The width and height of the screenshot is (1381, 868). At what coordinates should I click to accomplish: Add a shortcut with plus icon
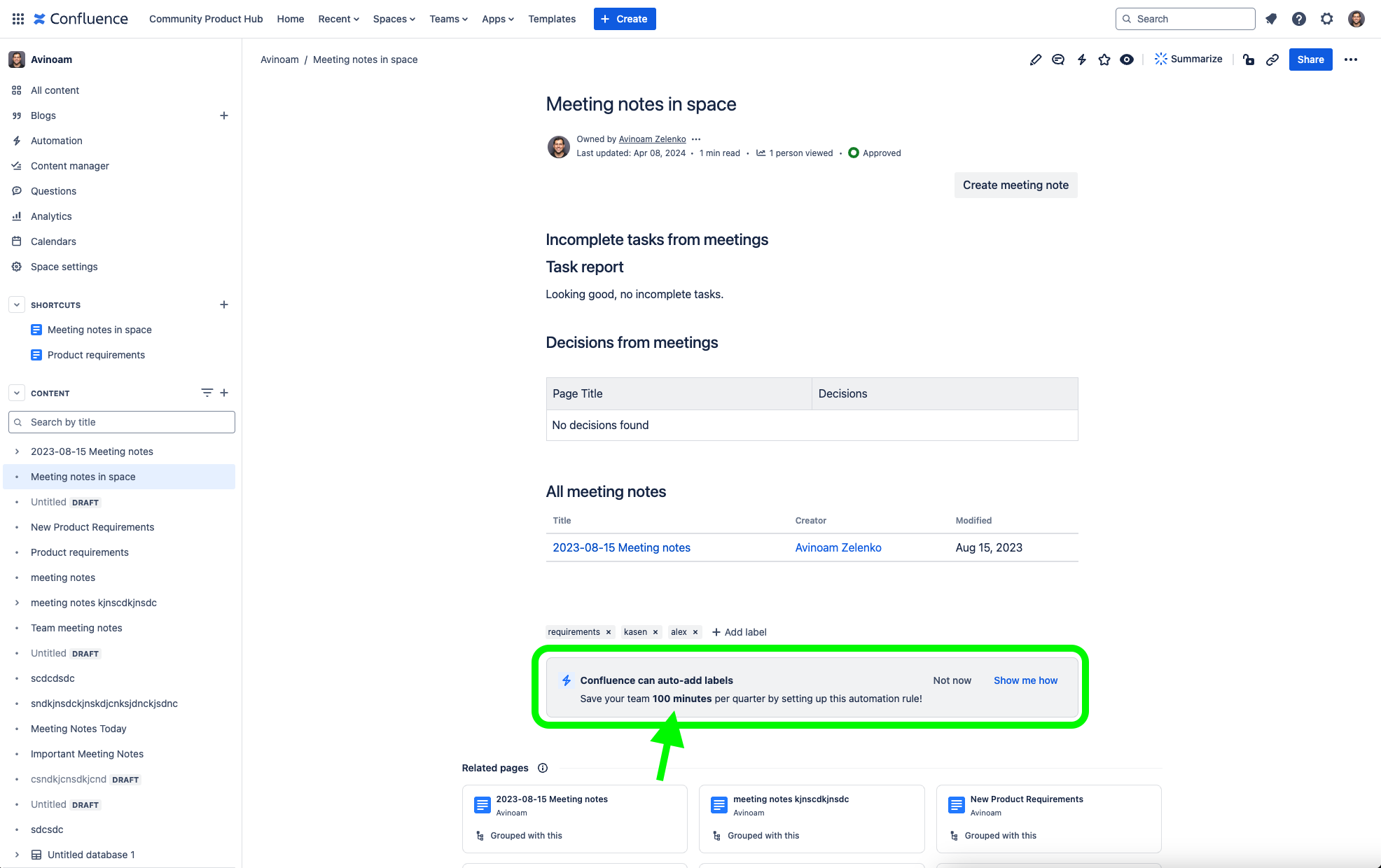[x=224, y=304]
